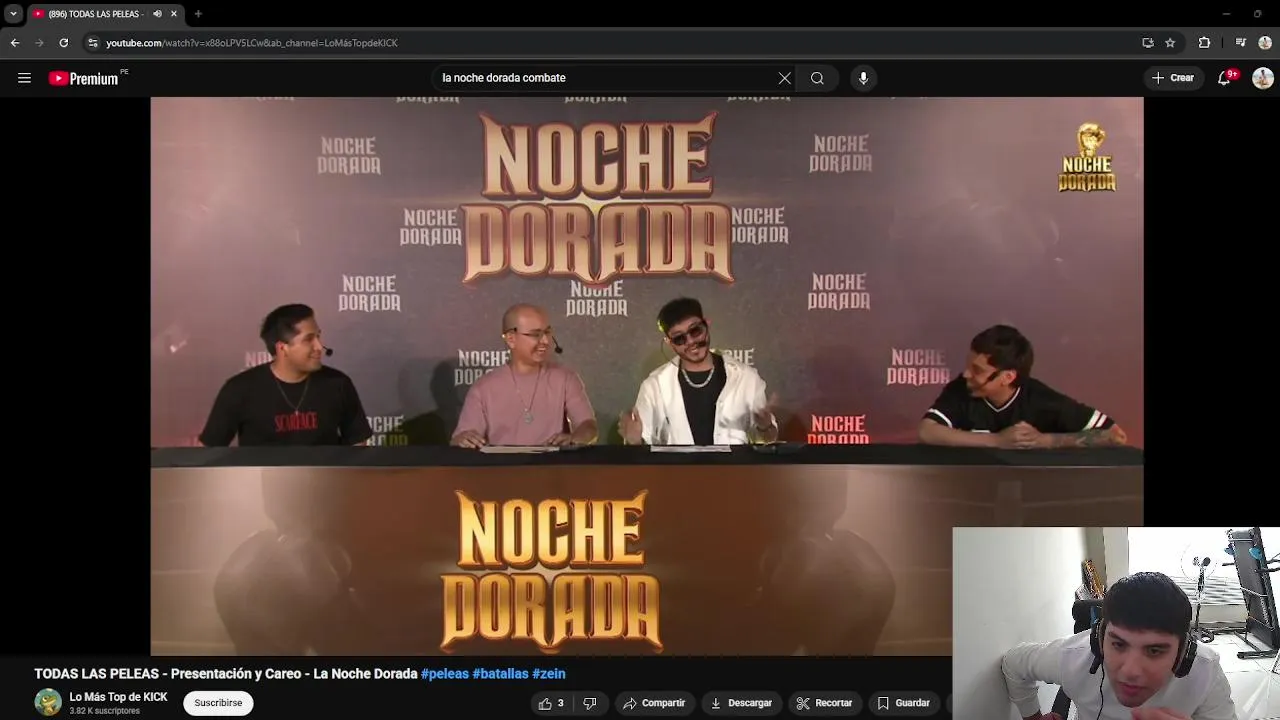
Task: Save the video with Guardar
Action: [904, 703]
